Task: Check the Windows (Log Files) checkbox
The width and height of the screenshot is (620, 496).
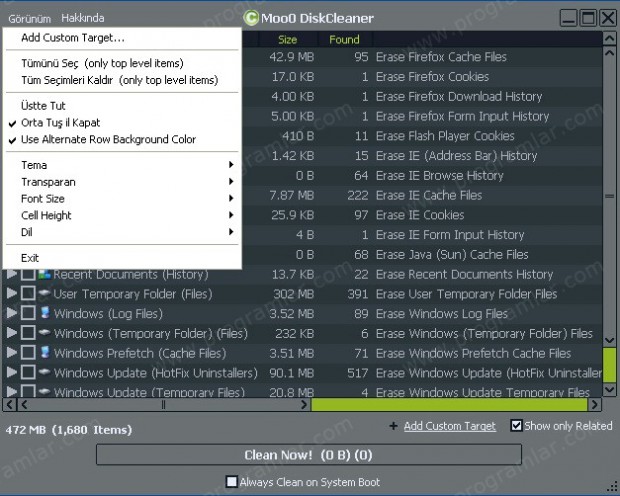Action: click(28, 313)
